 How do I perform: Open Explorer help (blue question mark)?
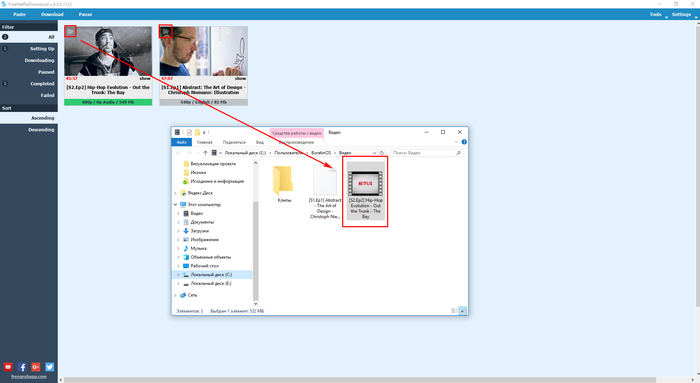(464, 142)
